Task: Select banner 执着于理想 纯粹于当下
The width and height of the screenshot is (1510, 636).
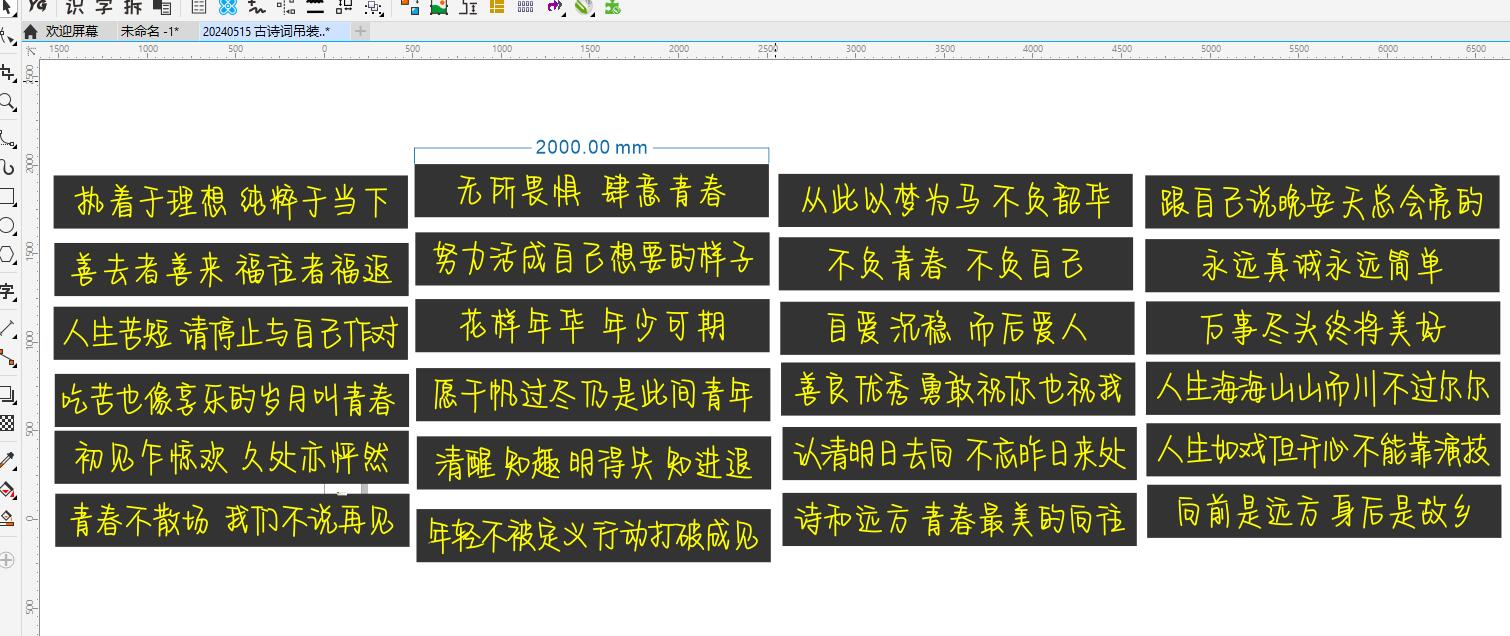Action: point(231,202)
